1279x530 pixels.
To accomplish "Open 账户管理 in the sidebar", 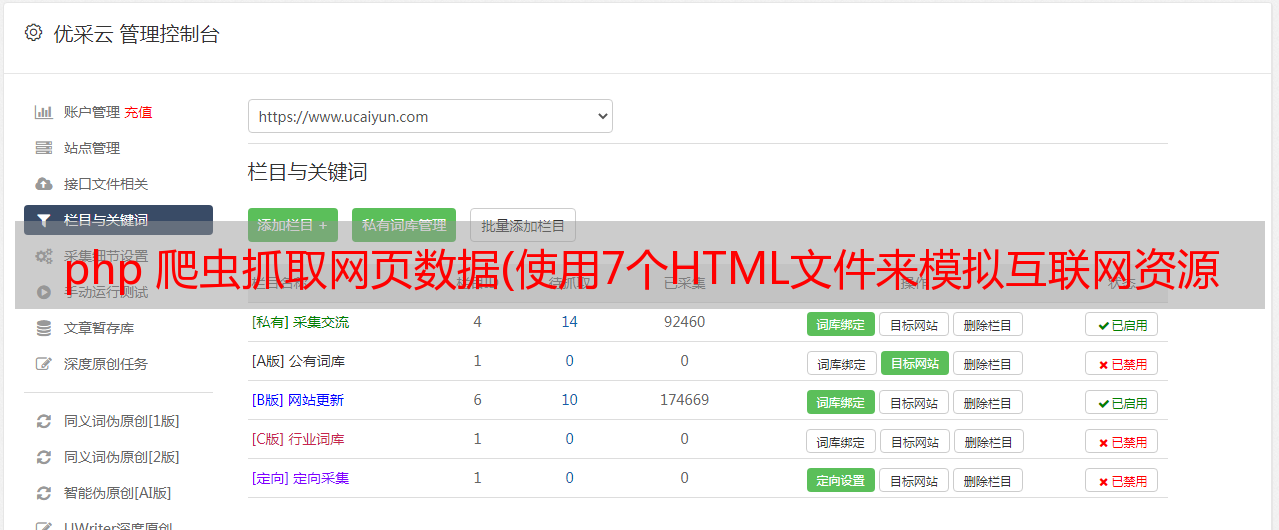I will (92, 112).
